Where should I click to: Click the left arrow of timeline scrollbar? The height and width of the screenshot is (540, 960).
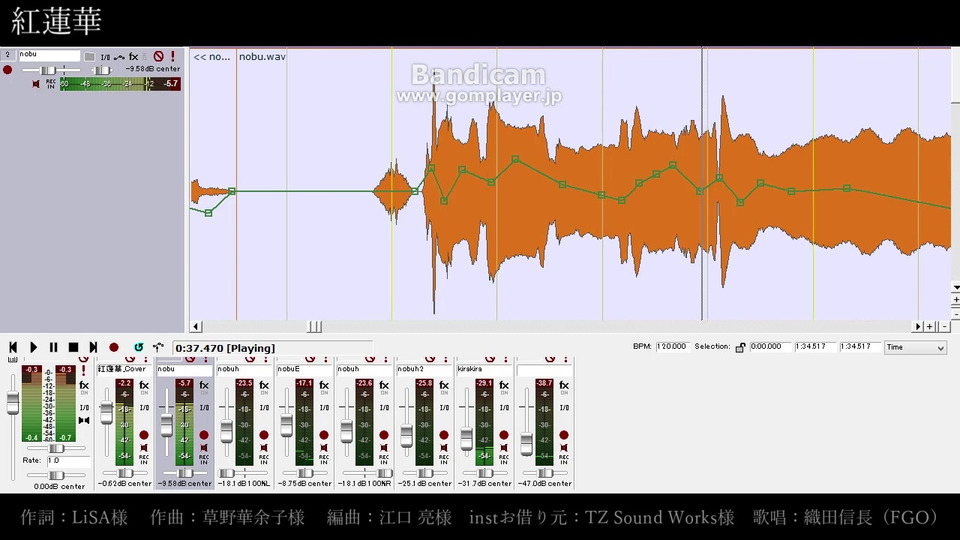pyautogui.click(x=196, y=327)
